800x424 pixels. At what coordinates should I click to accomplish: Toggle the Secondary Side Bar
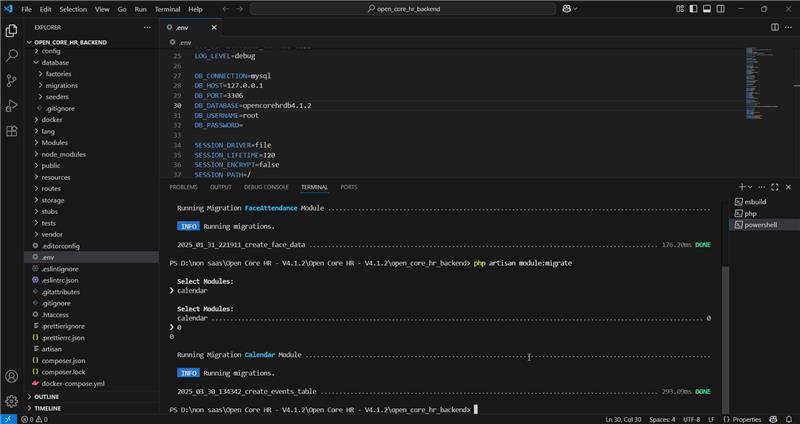(720, 9)
